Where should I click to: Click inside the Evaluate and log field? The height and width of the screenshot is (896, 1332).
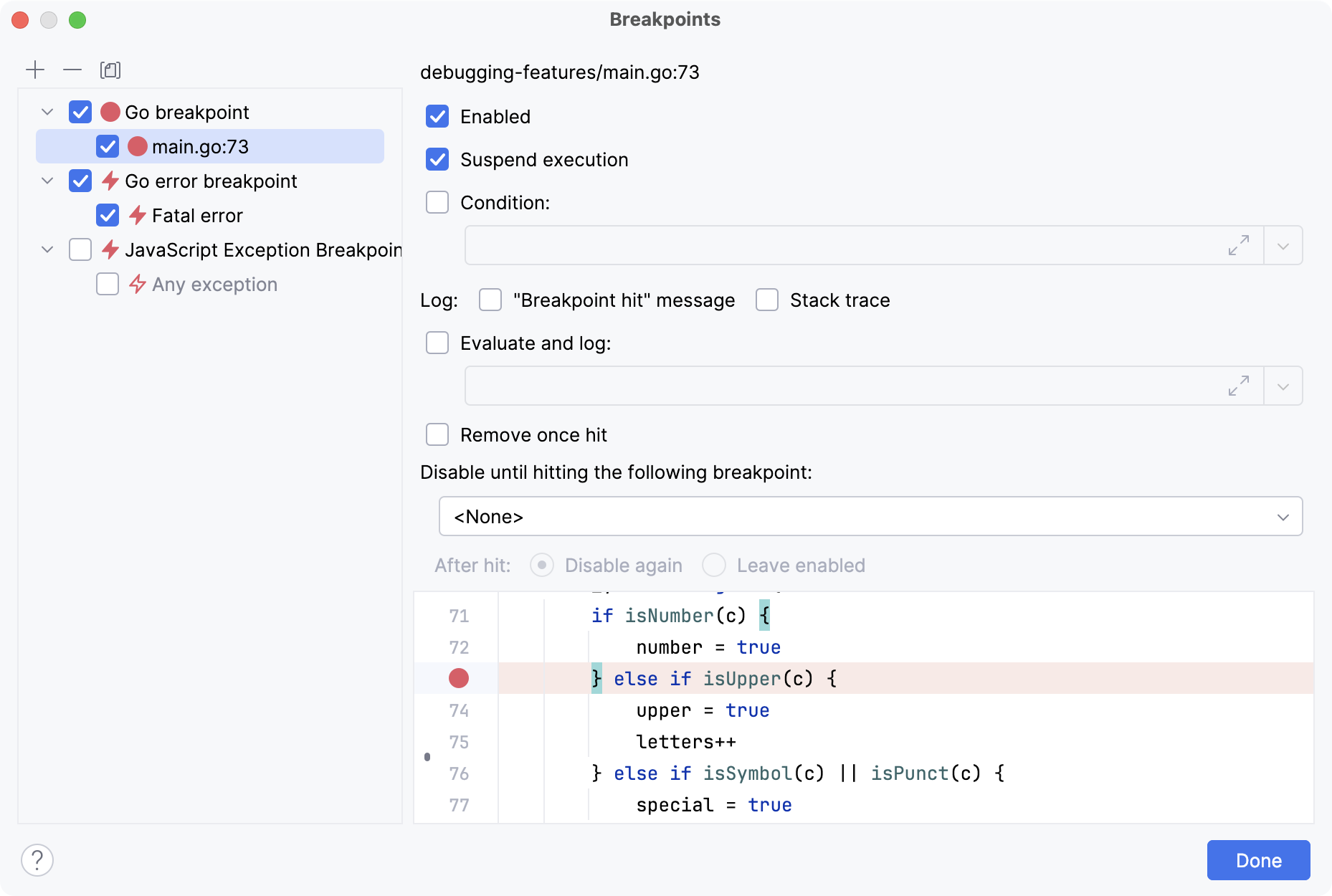(846, 386)
